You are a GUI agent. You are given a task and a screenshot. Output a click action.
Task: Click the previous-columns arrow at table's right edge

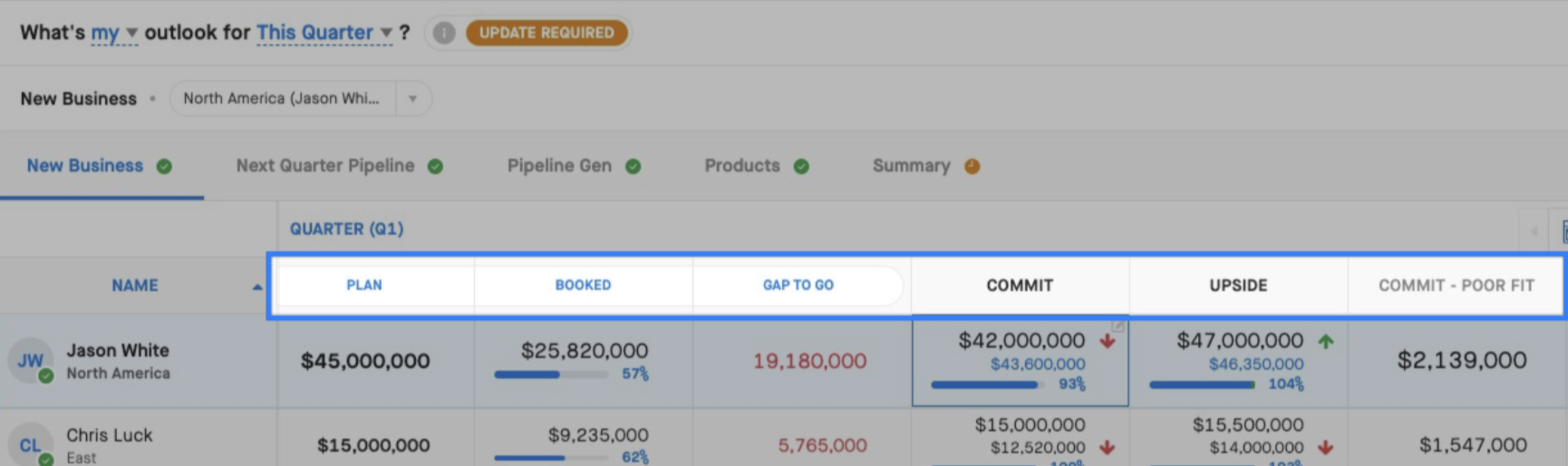[x=1534, y=231]
